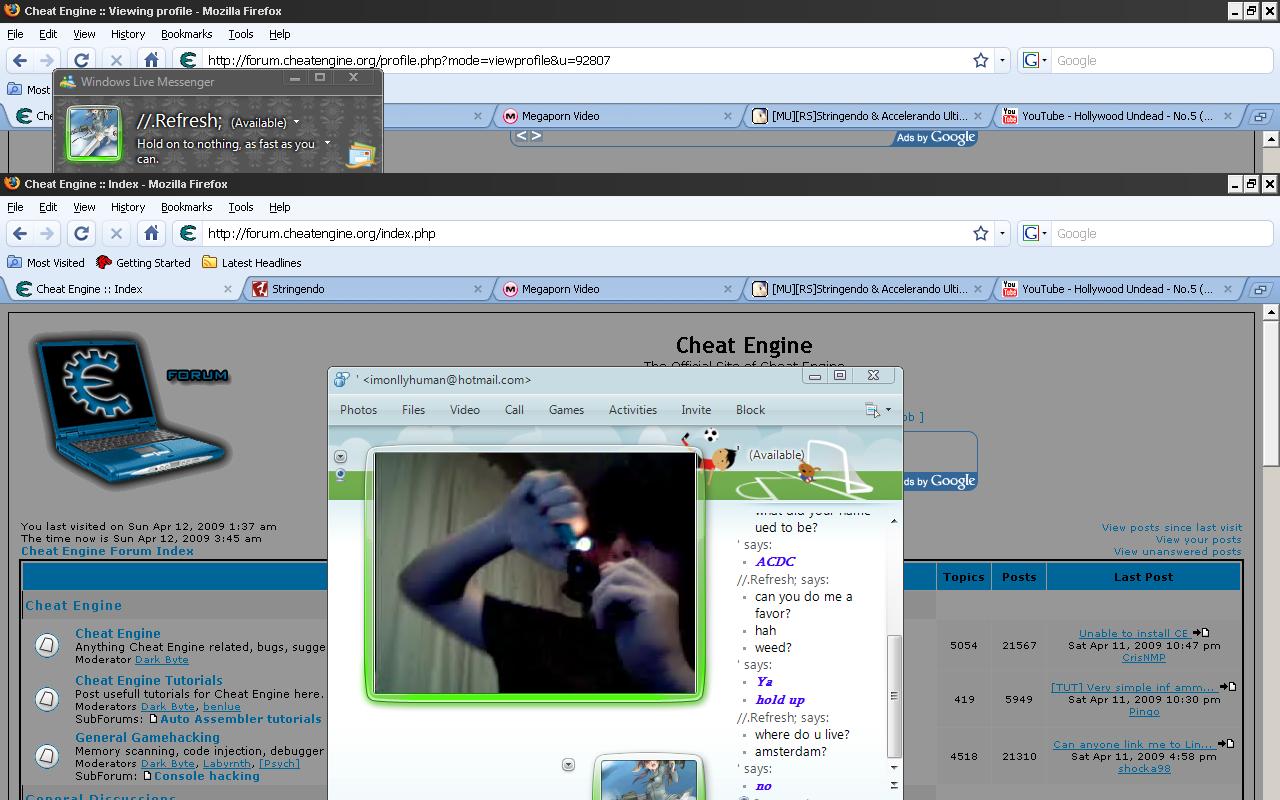Screen dimensions: 1280x800
Task: Open the Auto Assembler tutorials subforum
Action: pos(241,719)
